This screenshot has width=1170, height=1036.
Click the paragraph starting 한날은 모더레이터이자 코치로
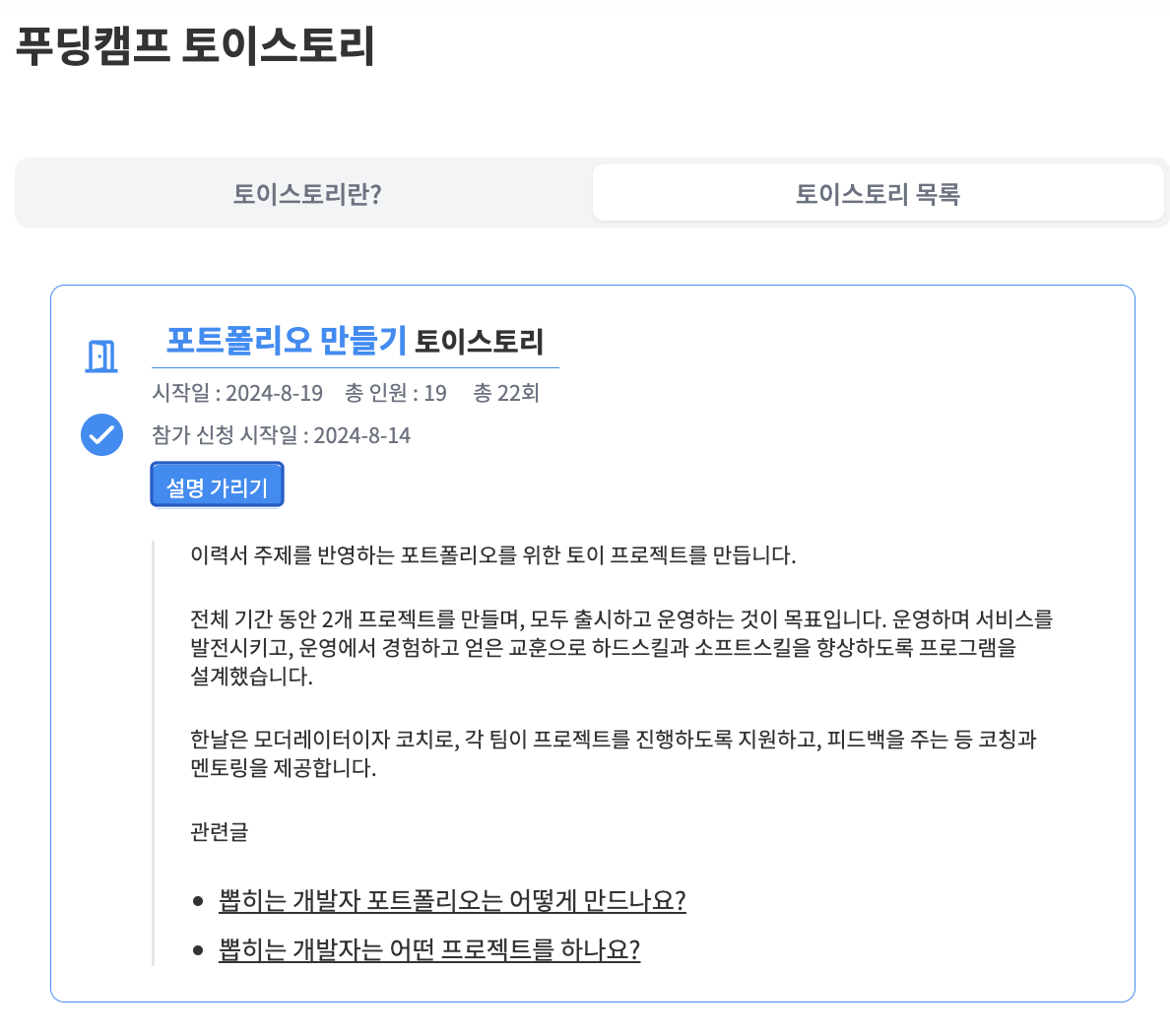614,753
